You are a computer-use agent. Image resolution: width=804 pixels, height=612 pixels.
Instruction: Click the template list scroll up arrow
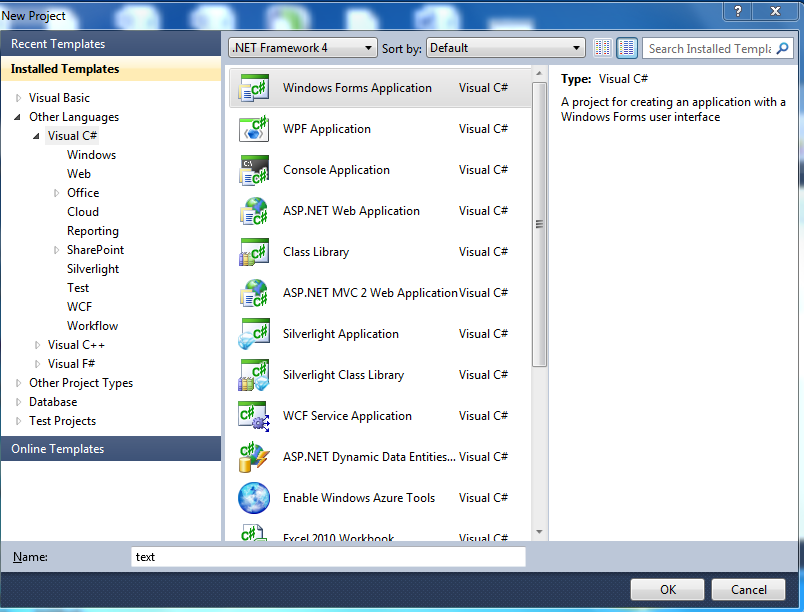pyautogui.click(x=539, y=74)
